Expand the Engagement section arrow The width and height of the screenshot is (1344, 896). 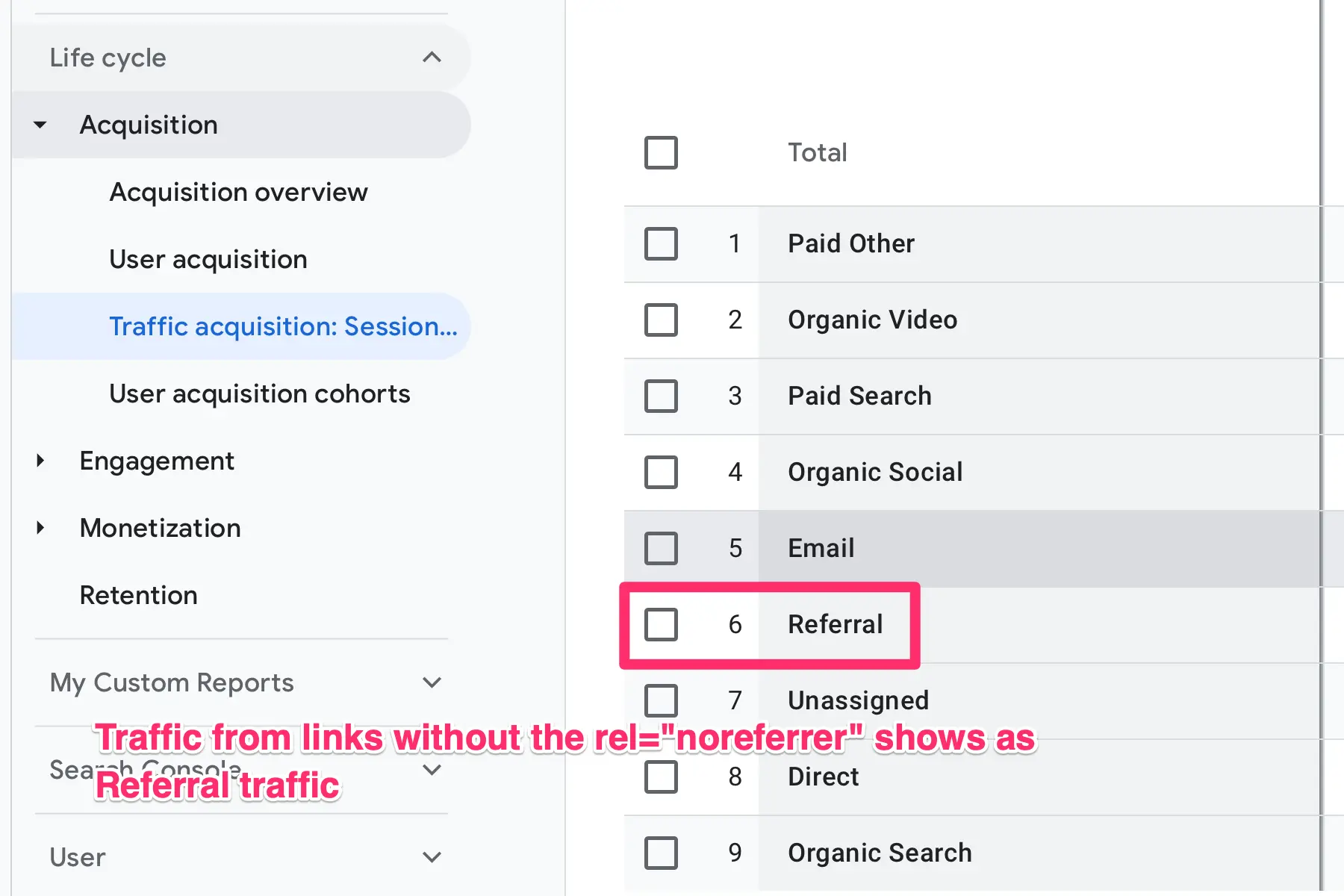tap(40, 461)
